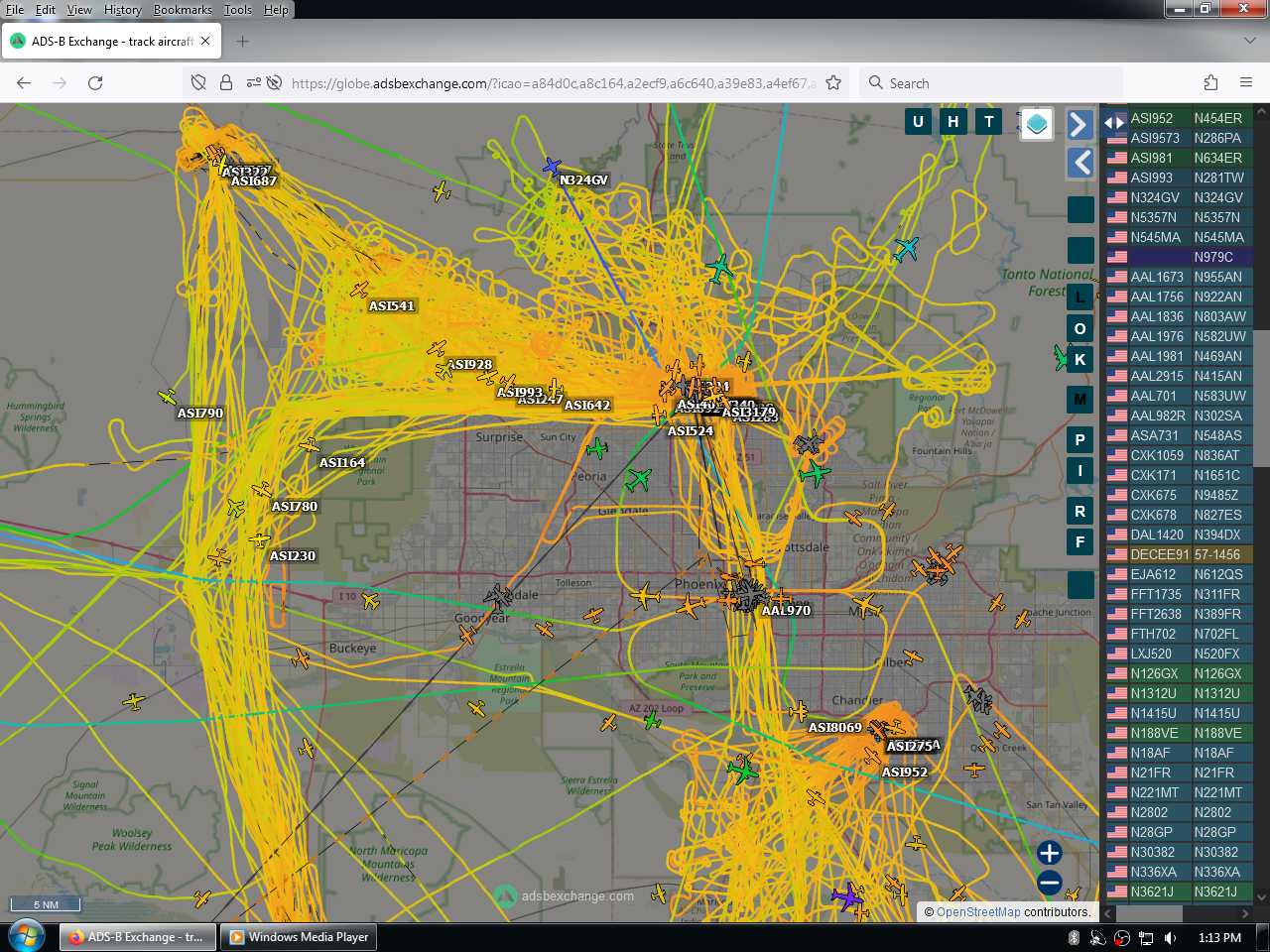Toggle the K button on map
The width and height of the screenshot is (1270, 952).
click(1080, 359)
